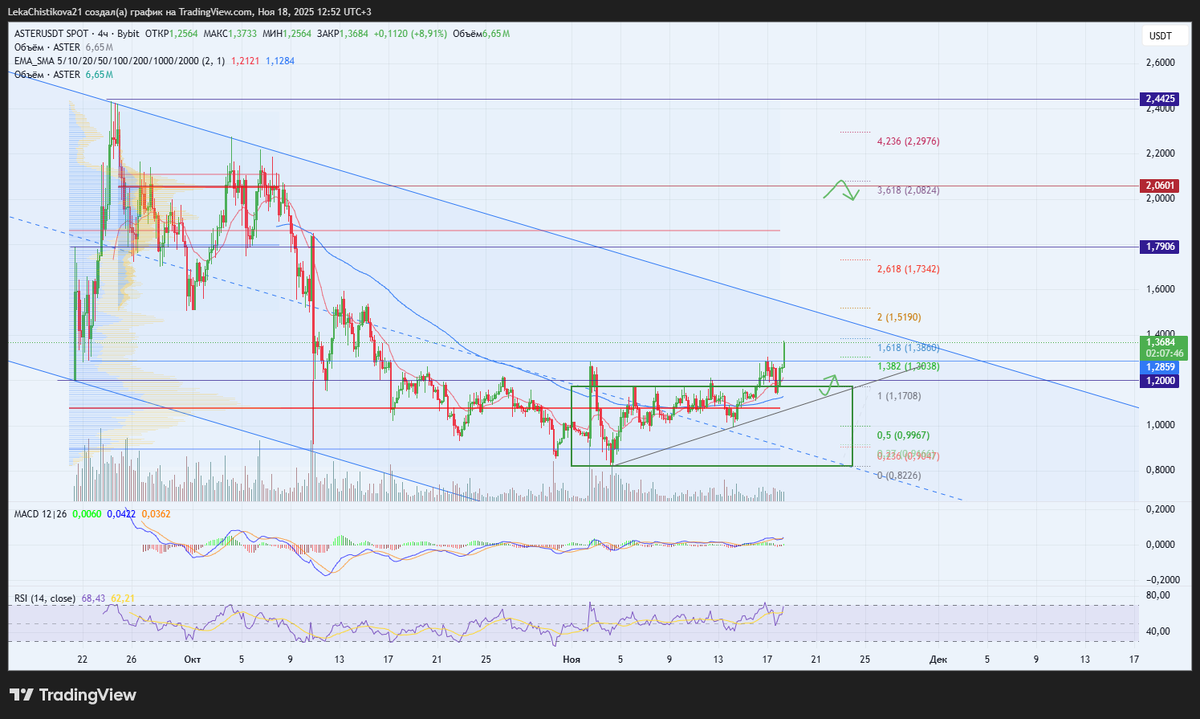
Task: Click the Окт label on time axis
Action: tap(192, 659)
